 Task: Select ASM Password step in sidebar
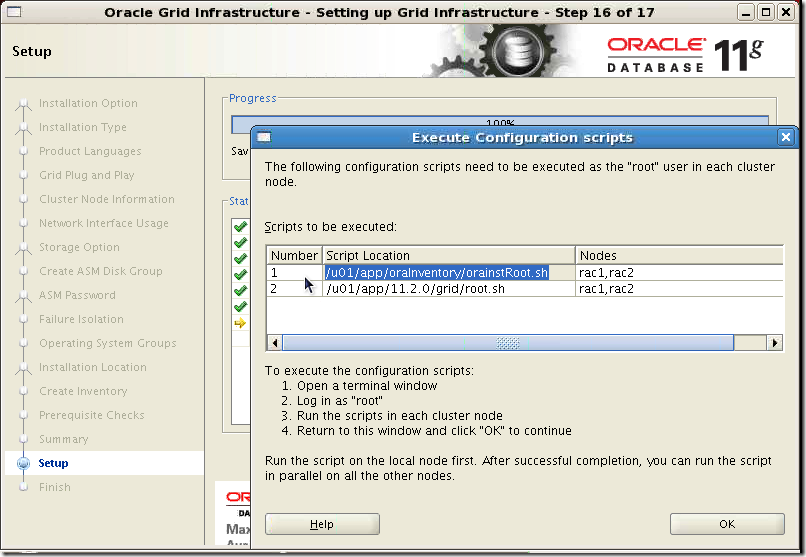click(77, 295)
